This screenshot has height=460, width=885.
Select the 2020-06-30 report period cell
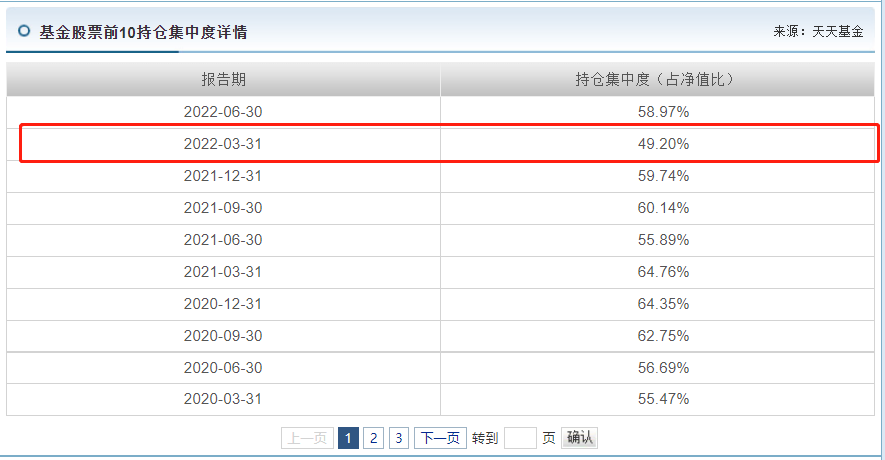pos(223,368)
